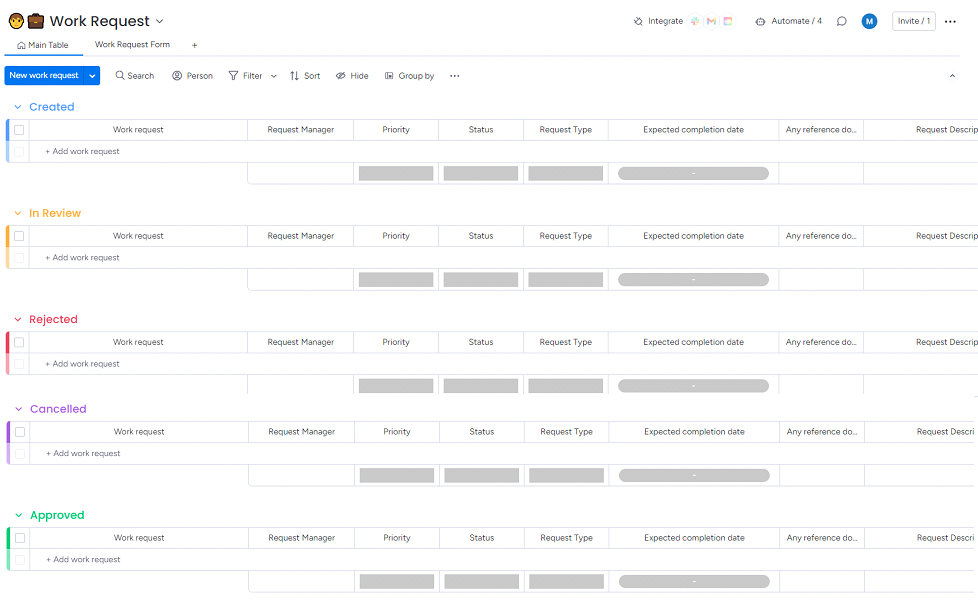Switch to Work Request Form tab
Viewport: 978px width, 613px height.
click(132, 44)
